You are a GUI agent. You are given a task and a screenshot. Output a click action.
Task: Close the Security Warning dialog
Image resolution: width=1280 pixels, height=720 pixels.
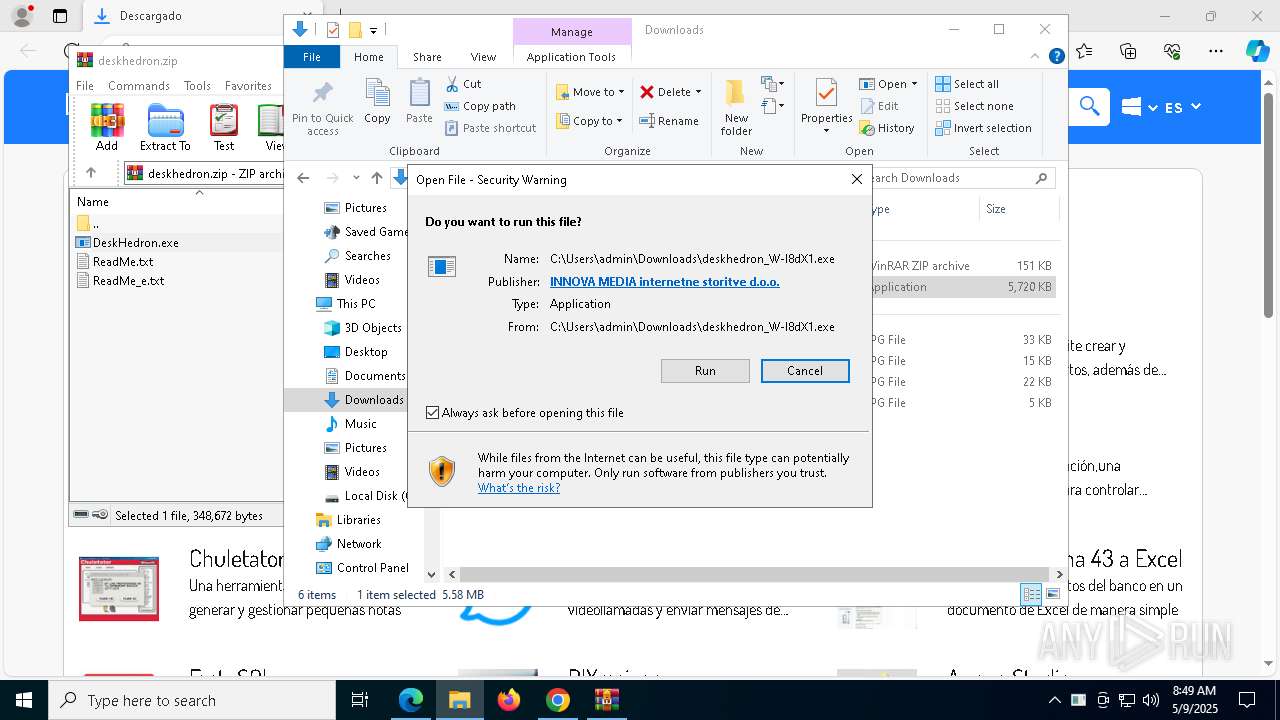point(856,179)
